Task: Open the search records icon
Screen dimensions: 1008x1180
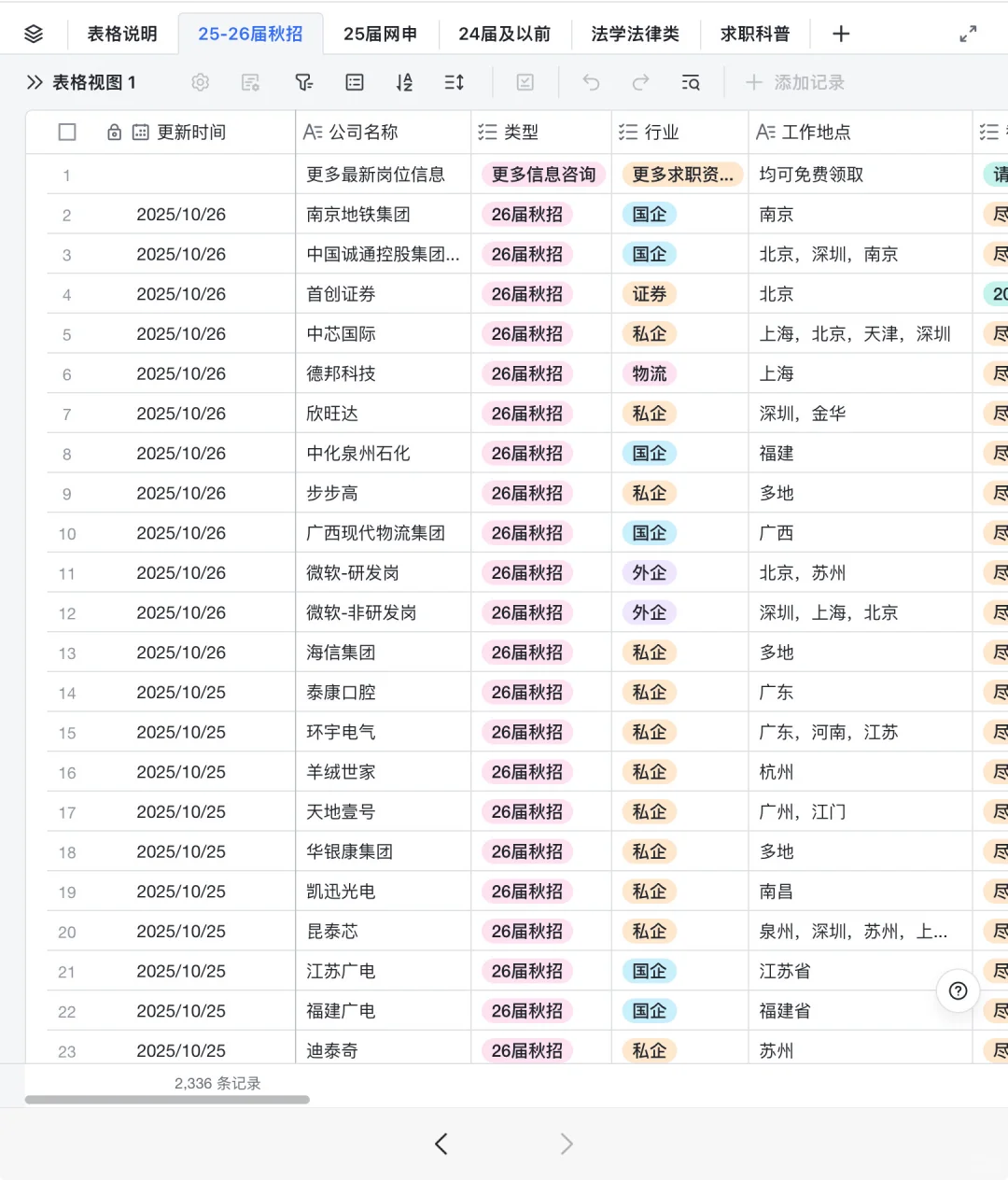Action: click(691, 82)
